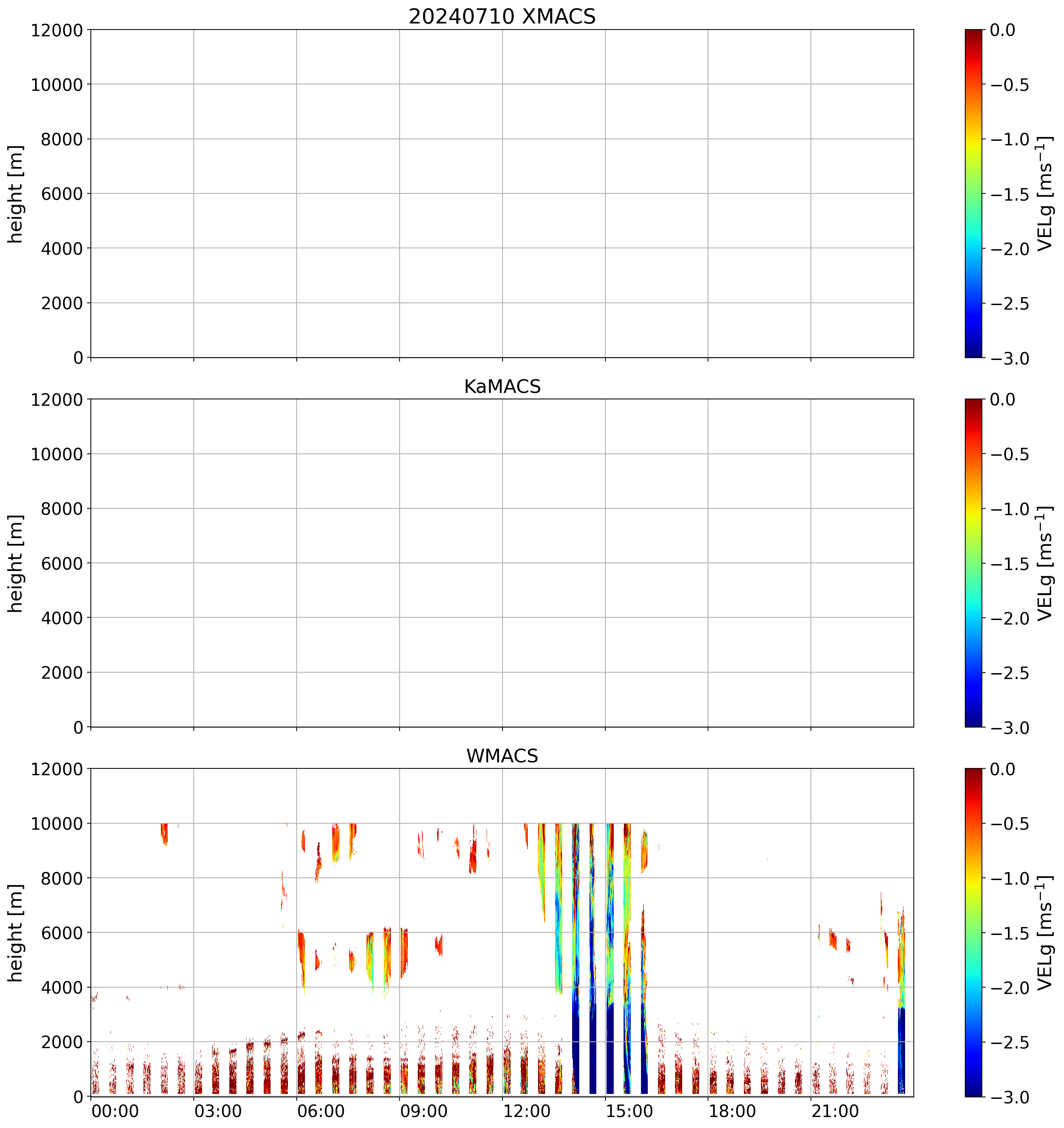Click the 06:00 time axis label
Image resolution: width=1064 pixels, height=1128 pixels.
pyautogui.click(x=321, y=1111)
